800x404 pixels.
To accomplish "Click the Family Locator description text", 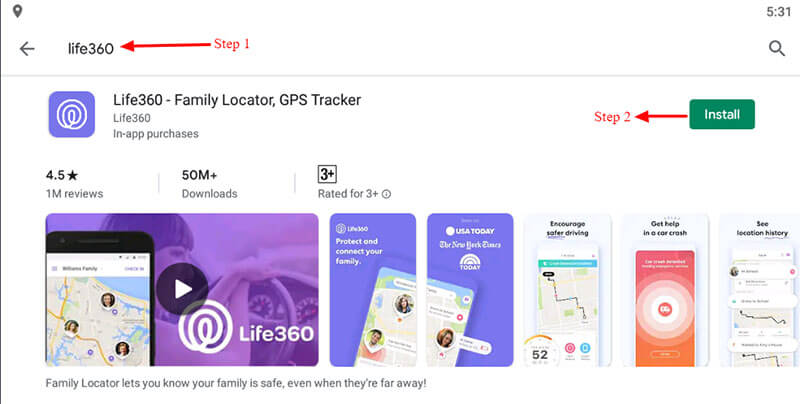I will coord(236,383).
